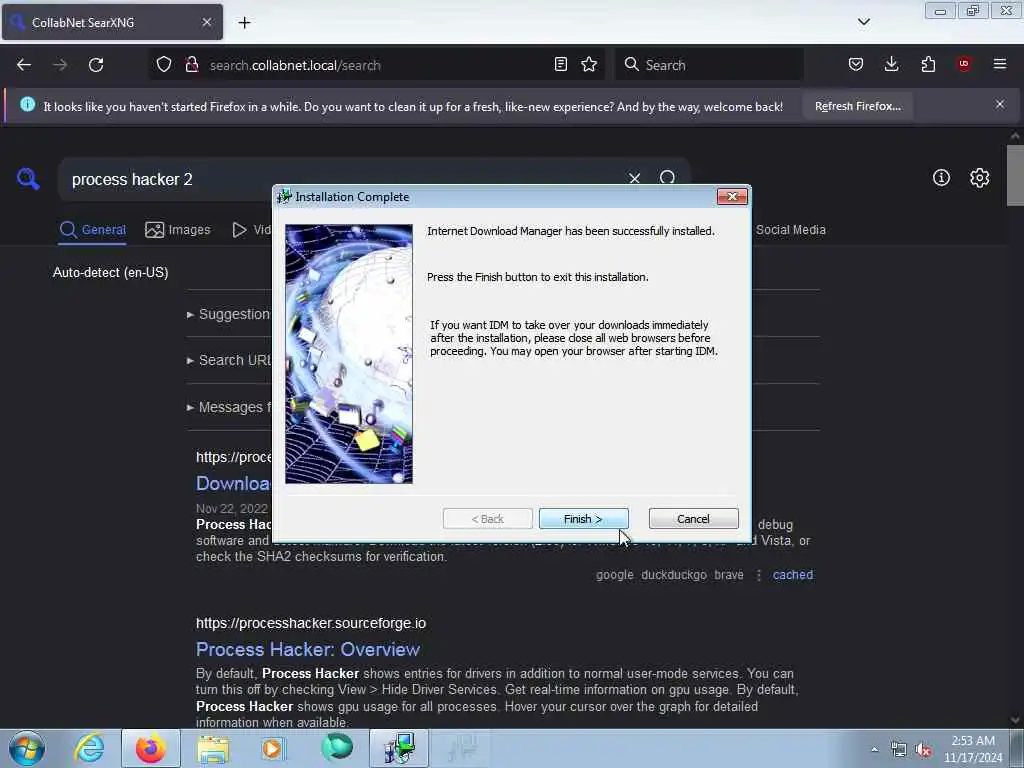Select the installer taskbar item
Screen dimensions: 1024x768
pyautogui.click(x=399, y=748)
